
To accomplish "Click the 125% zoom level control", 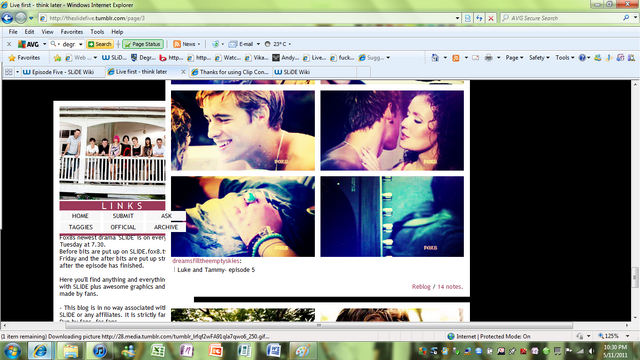I will (x=611, y=336).
